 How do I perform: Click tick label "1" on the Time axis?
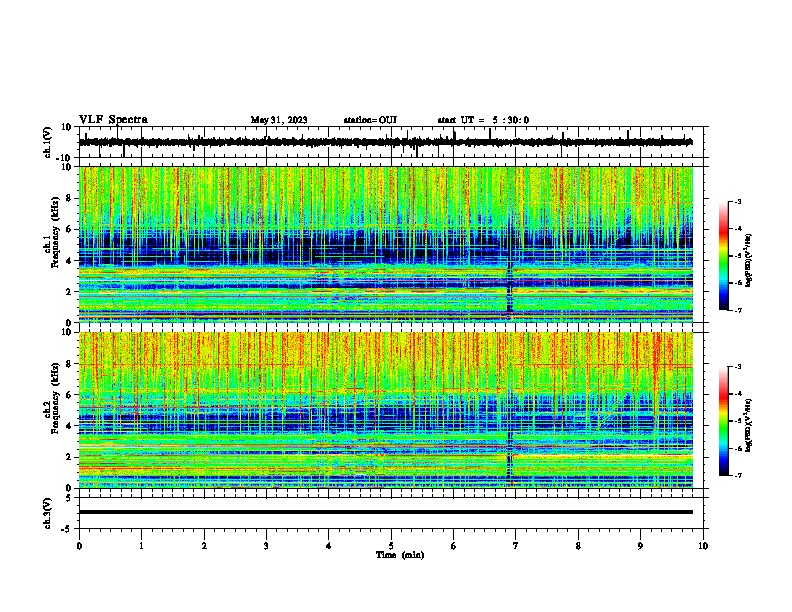click(x=141, y=546)
